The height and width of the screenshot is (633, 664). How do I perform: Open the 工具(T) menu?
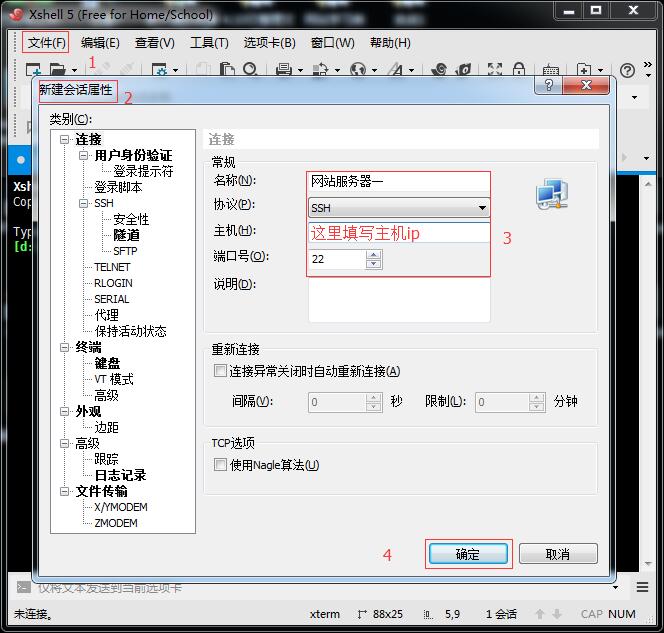point(209,42)
